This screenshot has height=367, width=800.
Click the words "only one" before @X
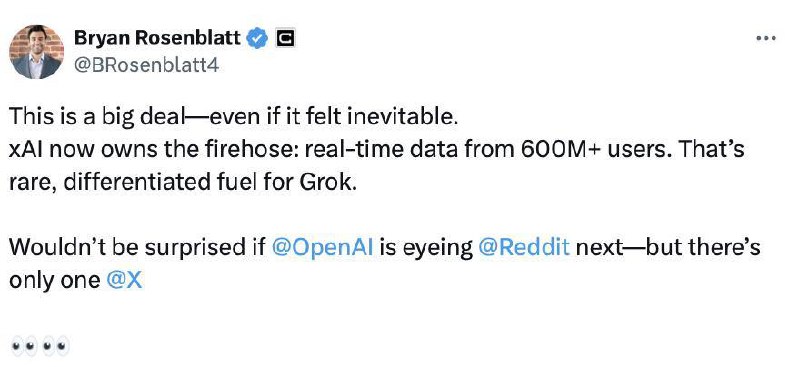click(x=55, y=281)
